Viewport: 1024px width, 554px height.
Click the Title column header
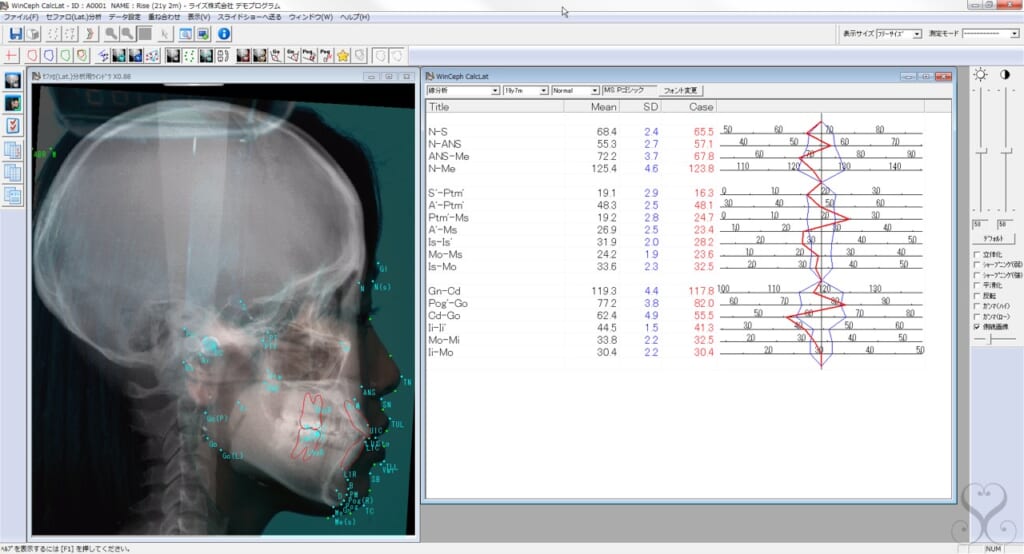495,107
